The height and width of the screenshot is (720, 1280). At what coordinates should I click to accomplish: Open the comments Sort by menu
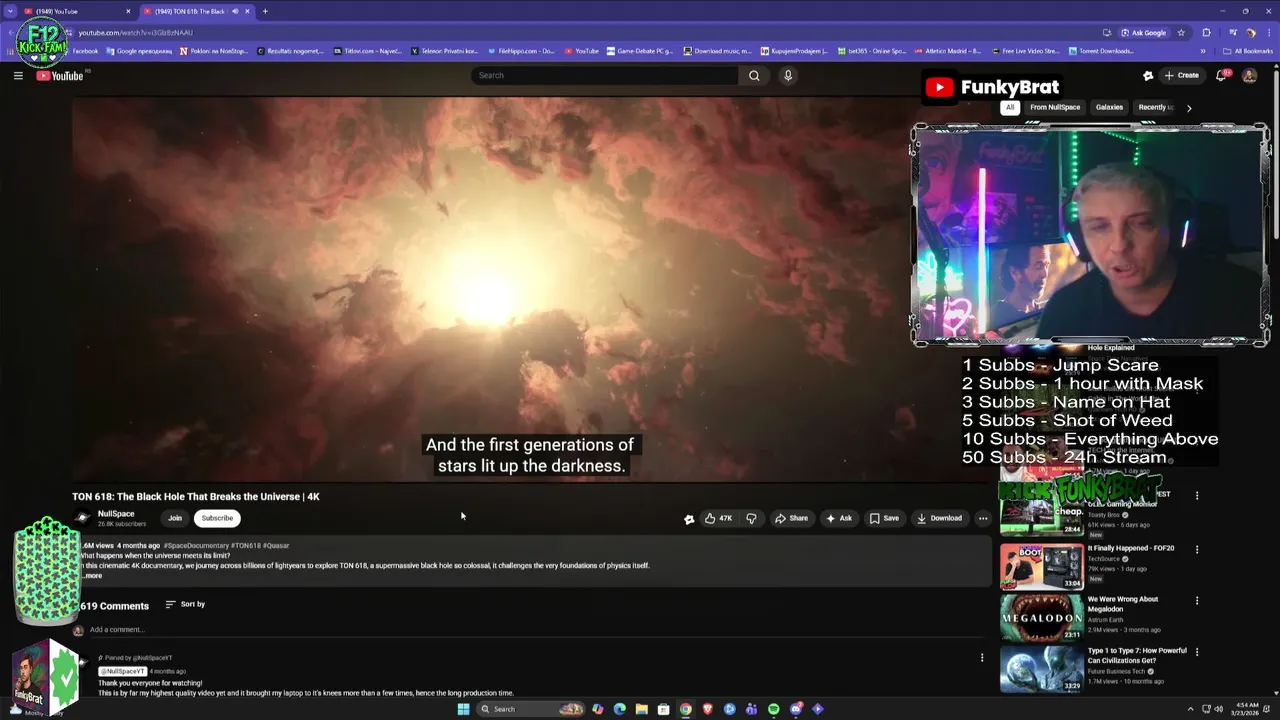tap(185, 604)
